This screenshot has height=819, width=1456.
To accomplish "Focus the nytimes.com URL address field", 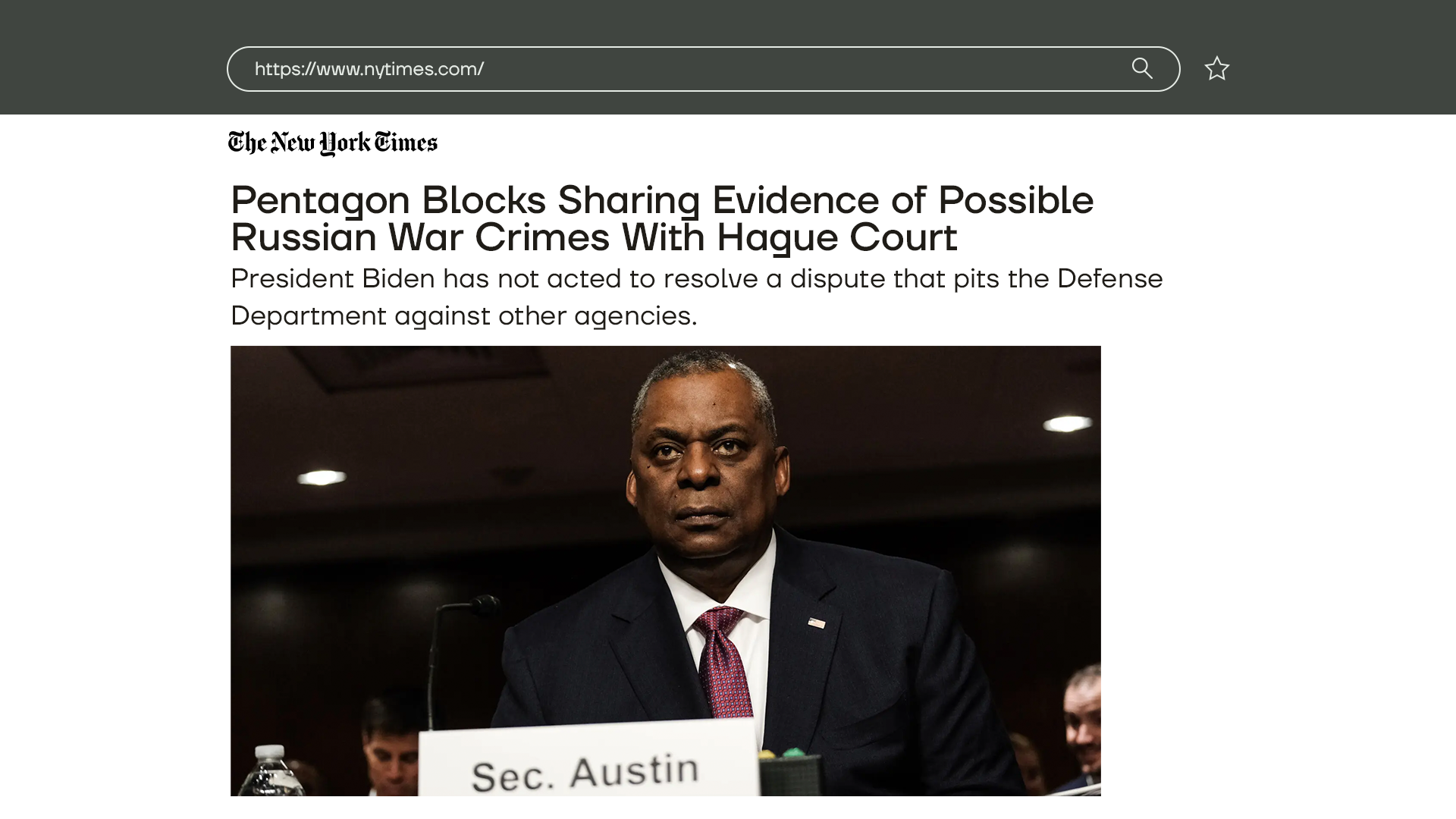I will [703, 69].
